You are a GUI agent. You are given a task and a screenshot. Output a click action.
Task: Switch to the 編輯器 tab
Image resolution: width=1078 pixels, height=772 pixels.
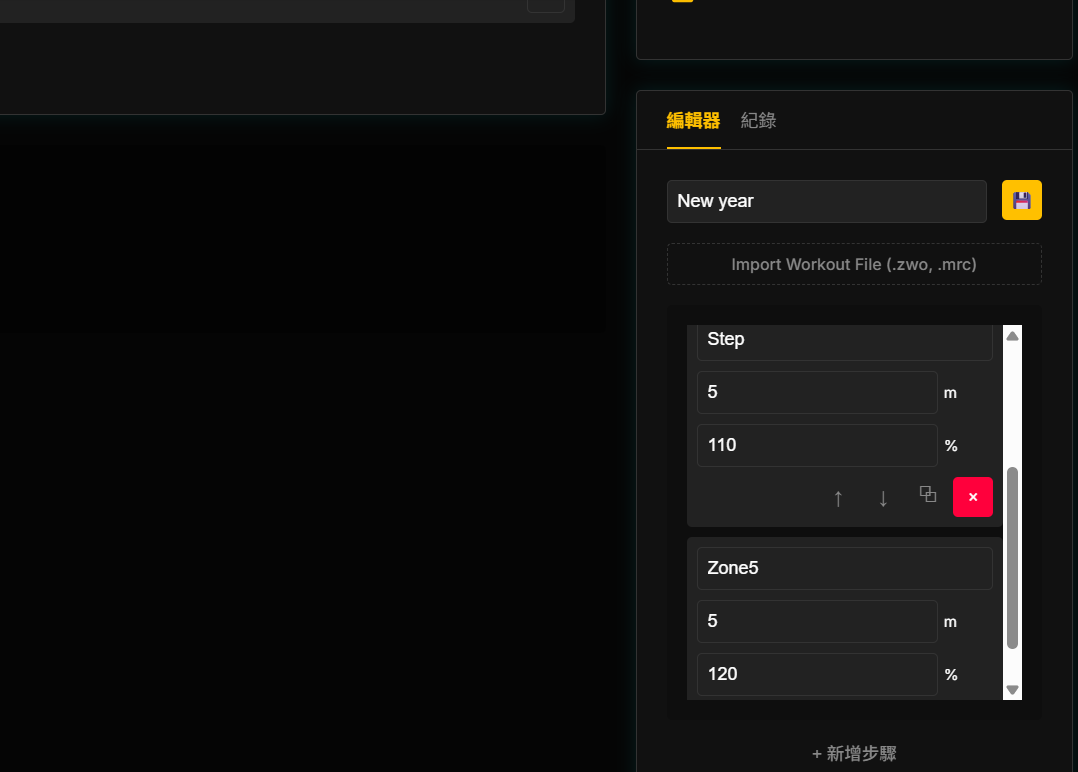tap(693, 121)
